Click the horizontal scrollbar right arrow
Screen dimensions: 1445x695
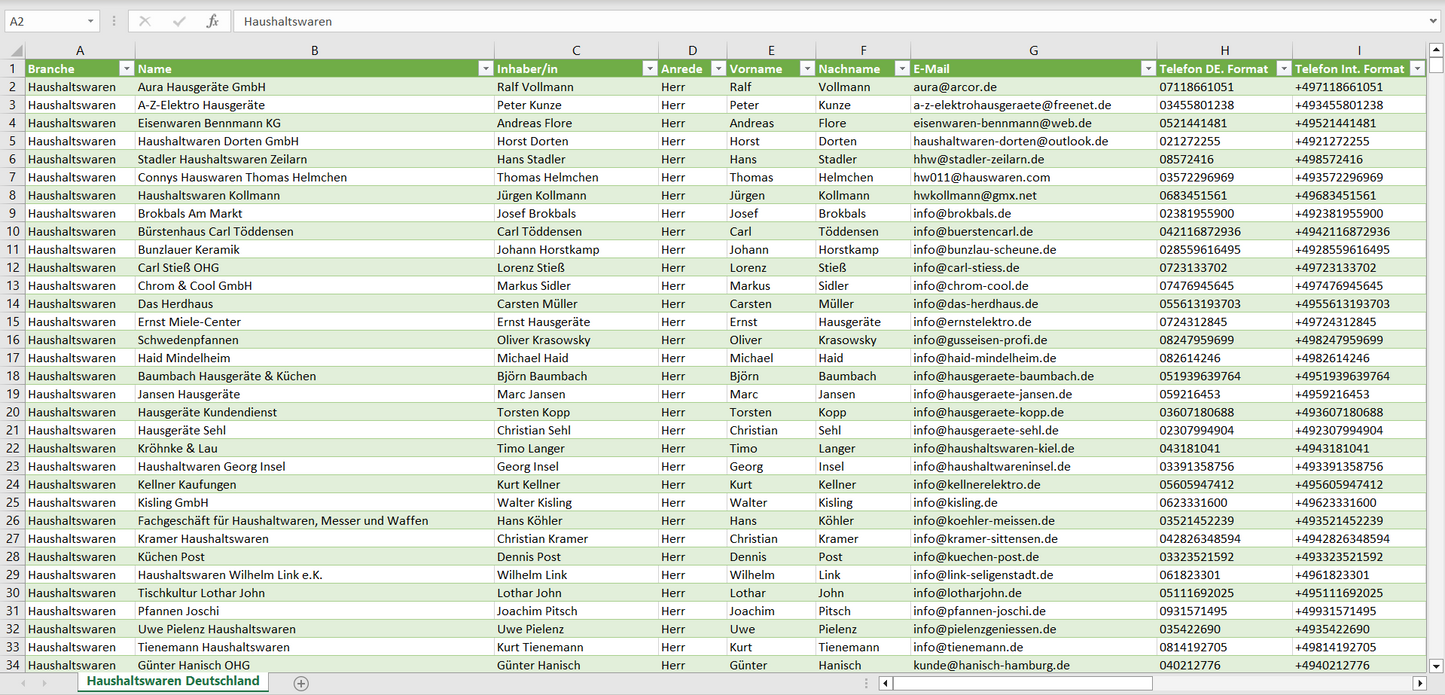coord(1419,683)
